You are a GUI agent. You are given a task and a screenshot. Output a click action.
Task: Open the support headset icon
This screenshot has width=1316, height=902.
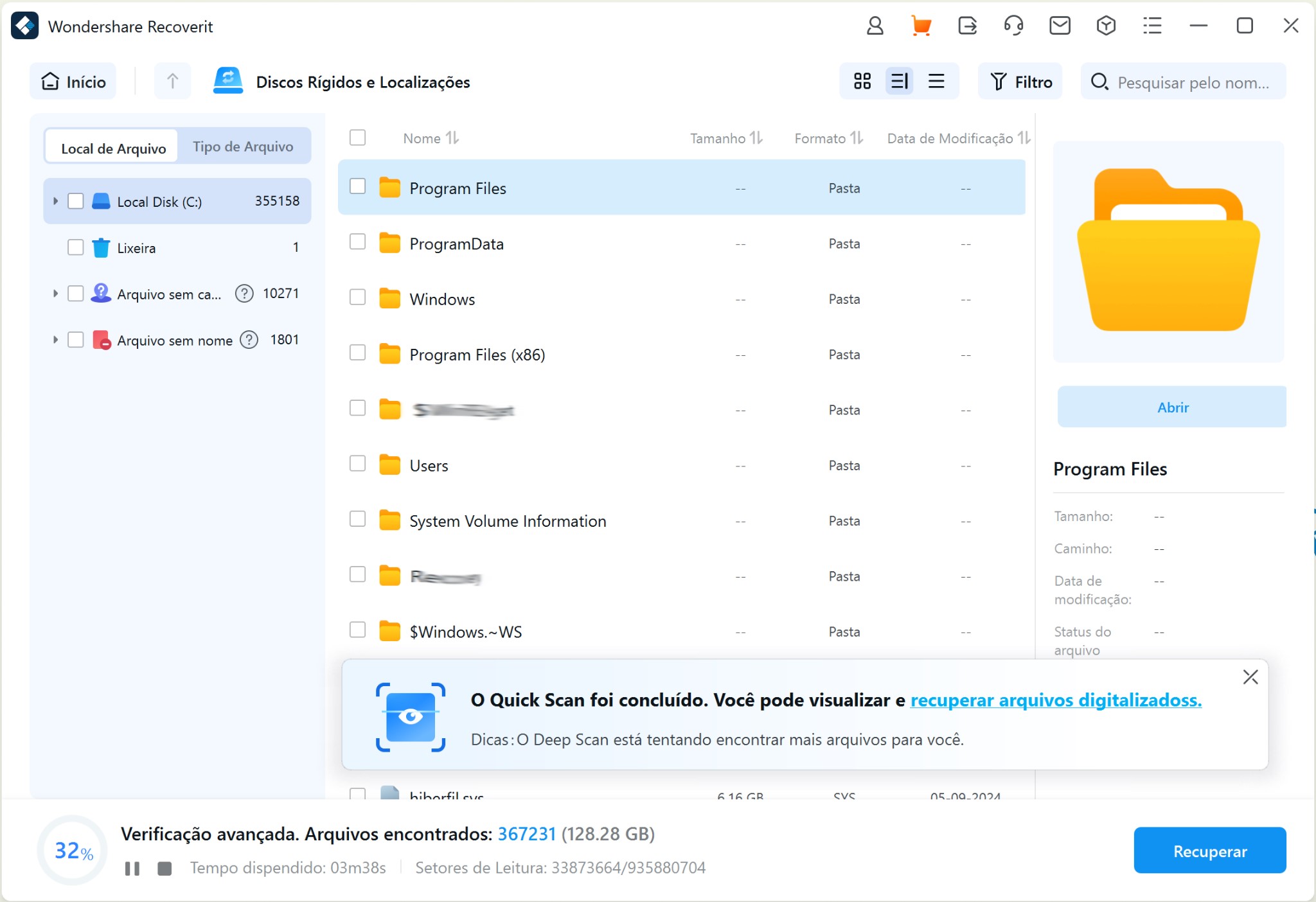tap(1013, 26)
